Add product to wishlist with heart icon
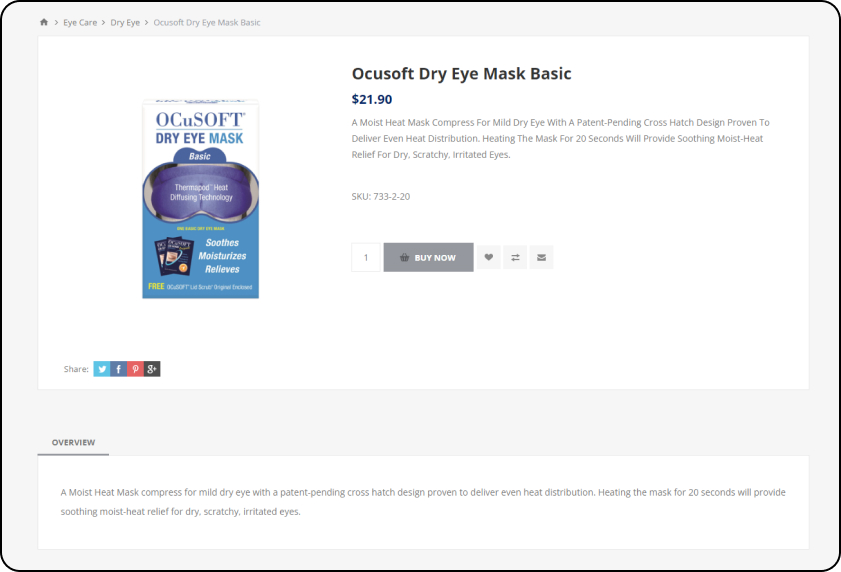Image resolution: width=841 pixels, height=572 pixels. 488,258
